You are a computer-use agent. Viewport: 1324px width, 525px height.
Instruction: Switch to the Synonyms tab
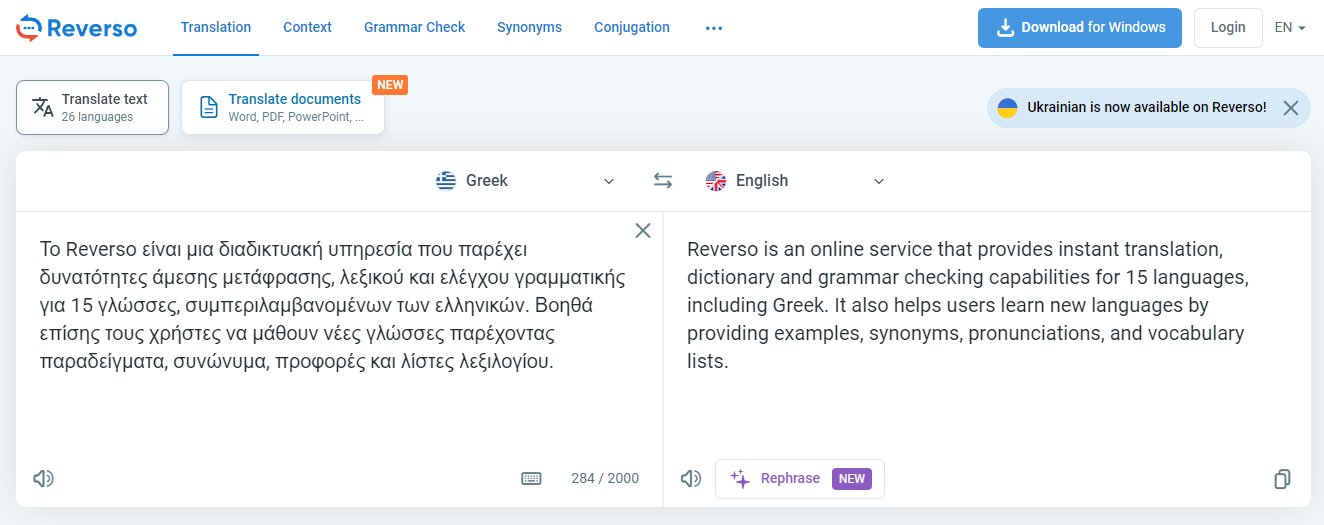529,28
